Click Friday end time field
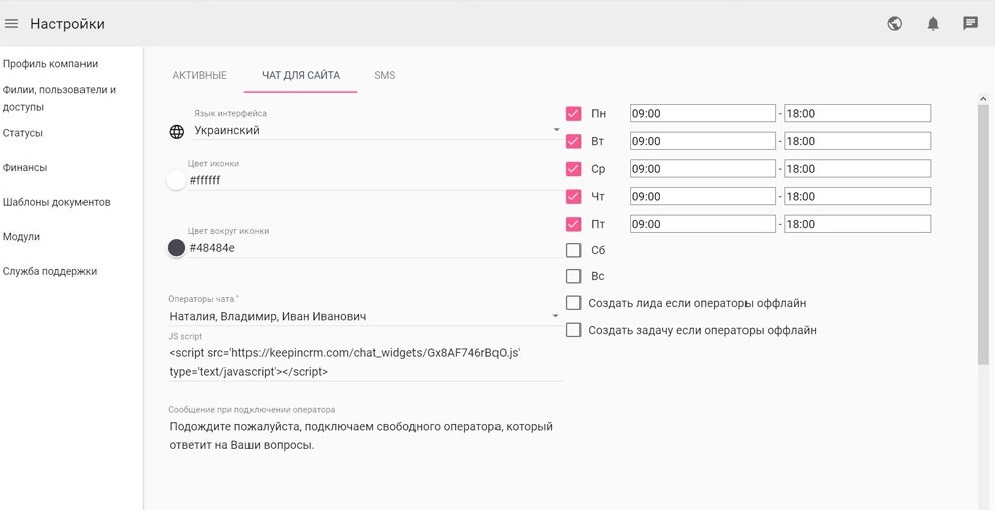 pyautogui.click(x=857, y=224)
